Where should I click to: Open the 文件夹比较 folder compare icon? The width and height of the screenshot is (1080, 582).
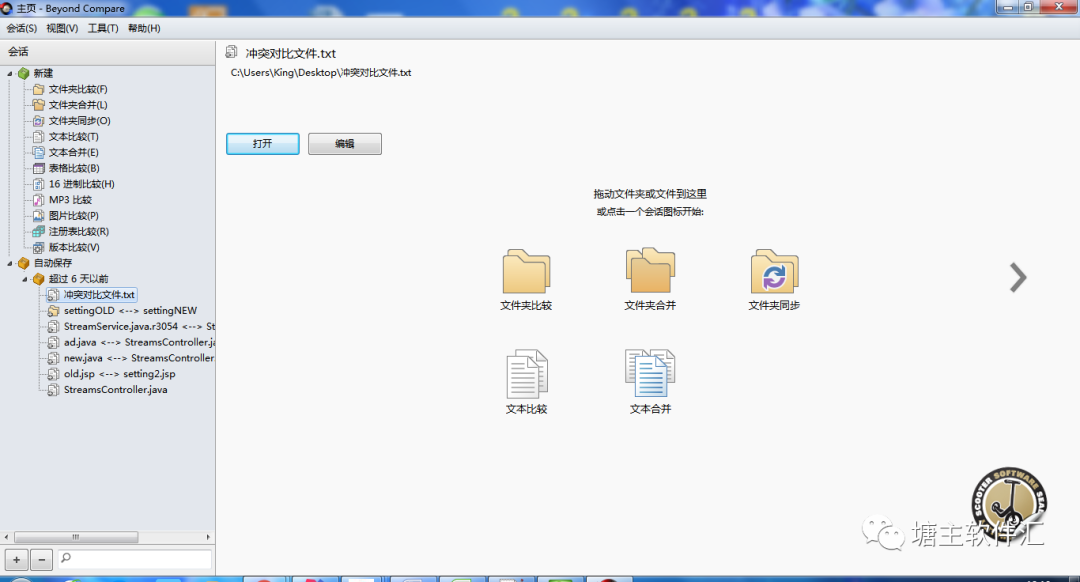point(526,271)
